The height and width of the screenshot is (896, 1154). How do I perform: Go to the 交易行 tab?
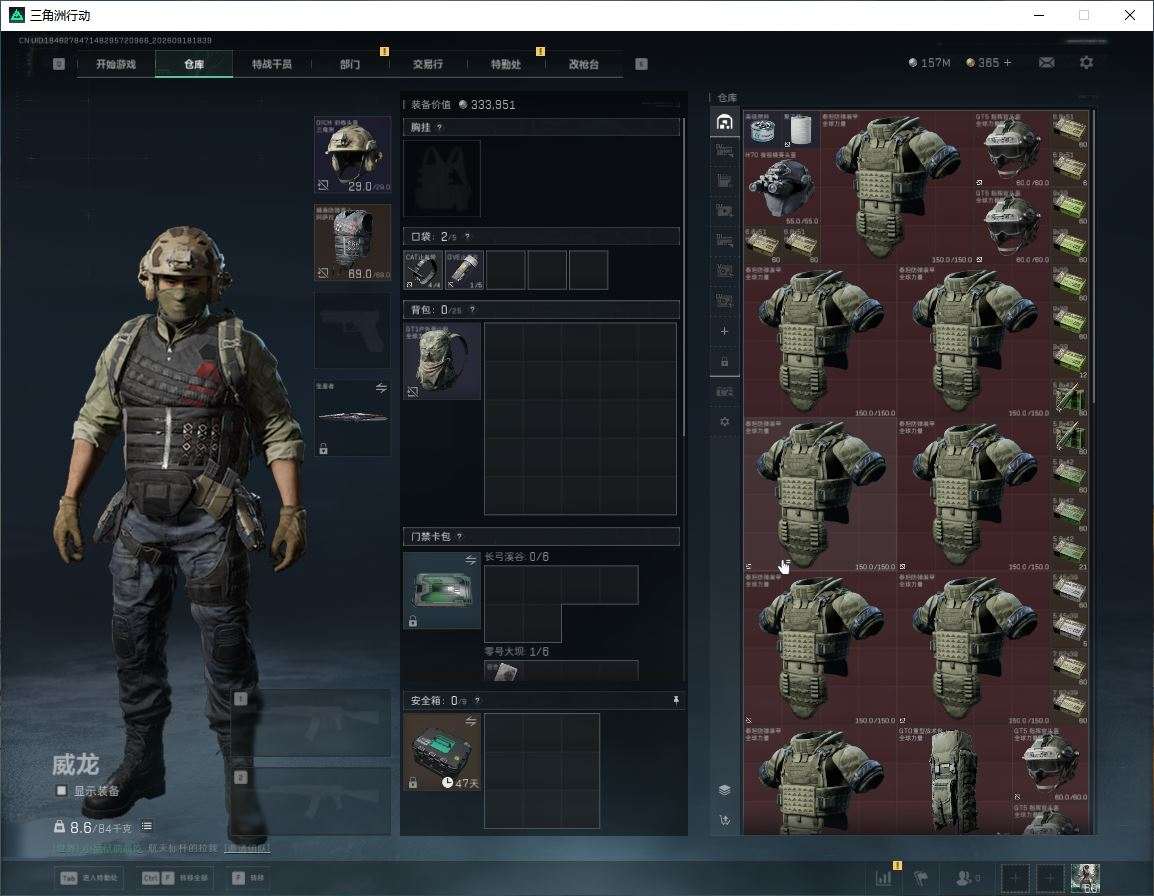[428, 64]
